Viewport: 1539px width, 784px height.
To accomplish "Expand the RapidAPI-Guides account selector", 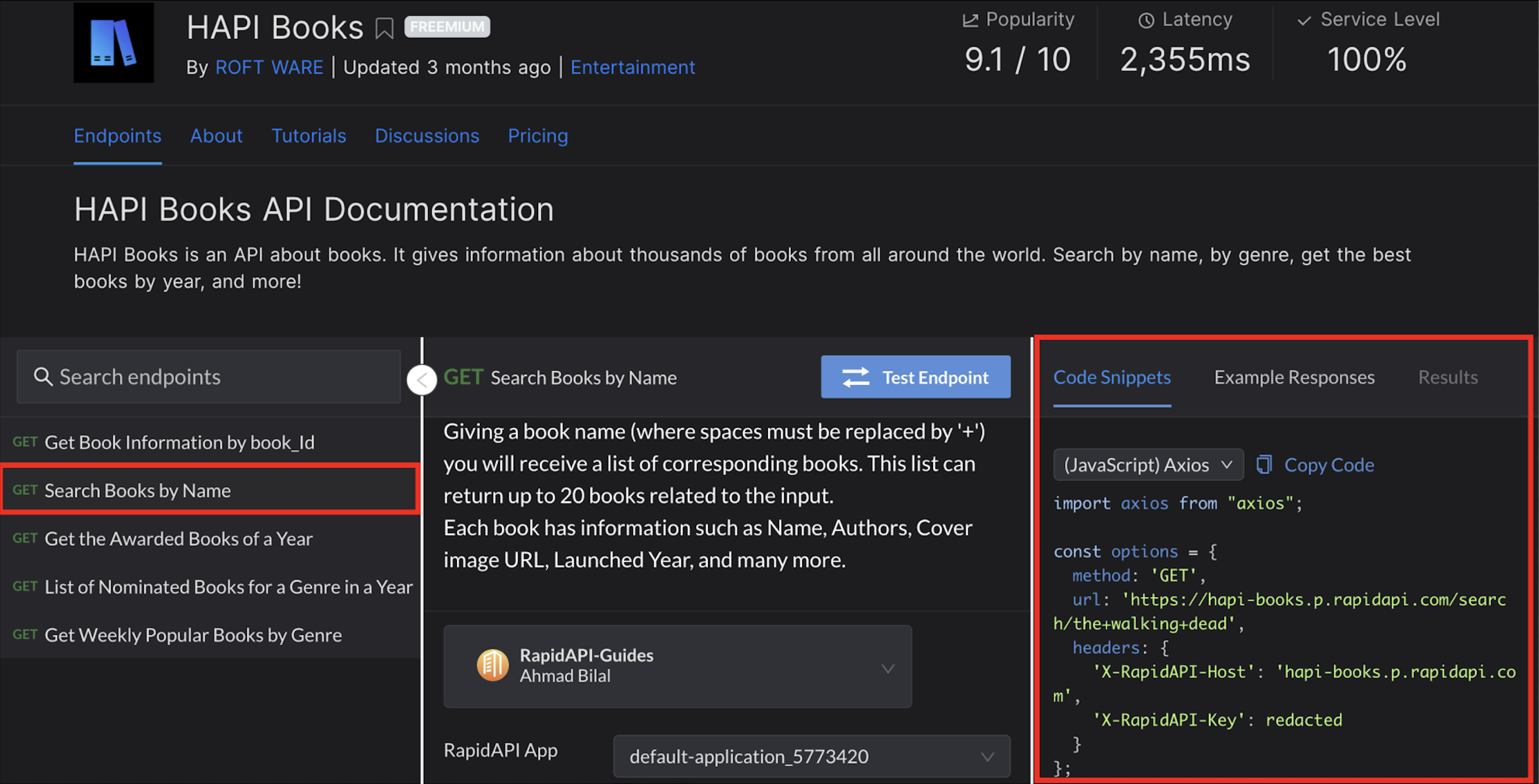I will point(888,668).
